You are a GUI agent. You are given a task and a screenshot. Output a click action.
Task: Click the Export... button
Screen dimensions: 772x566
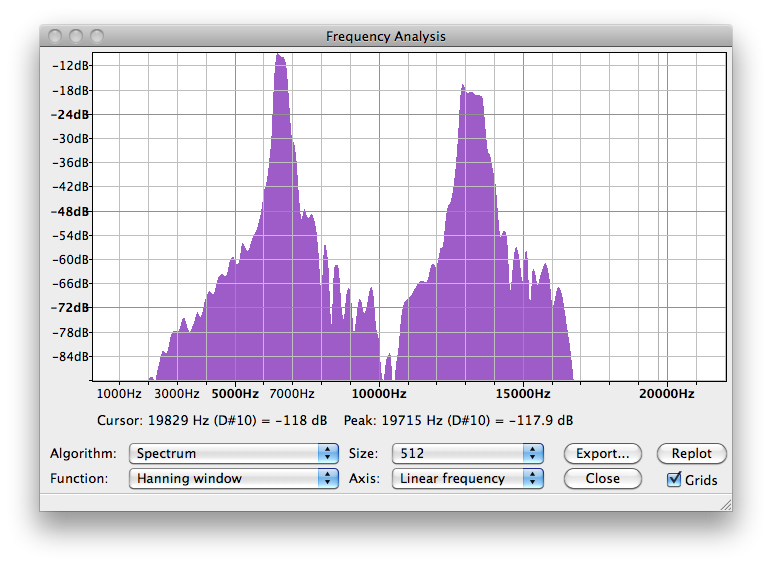click(x=603, y=453)
